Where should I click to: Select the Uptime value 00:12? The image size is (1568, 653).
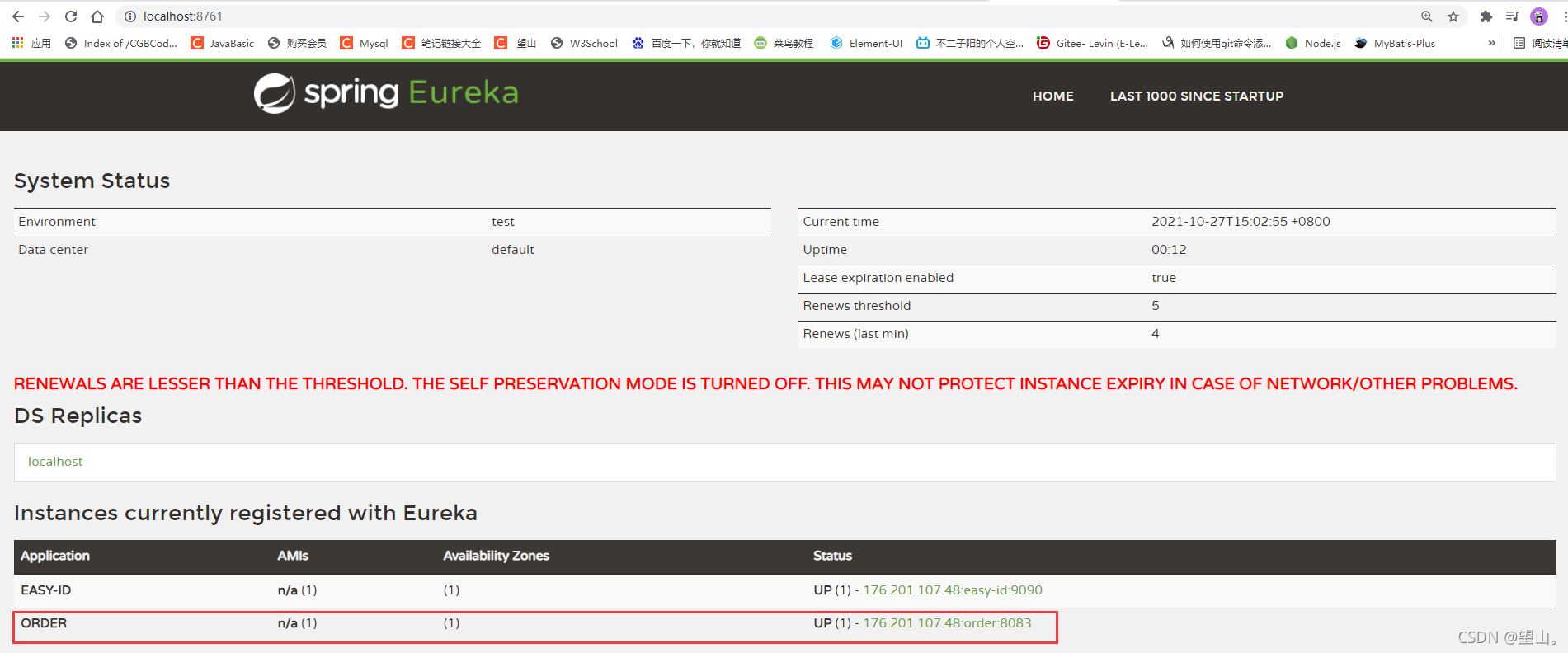click(x=1169, y=250)
